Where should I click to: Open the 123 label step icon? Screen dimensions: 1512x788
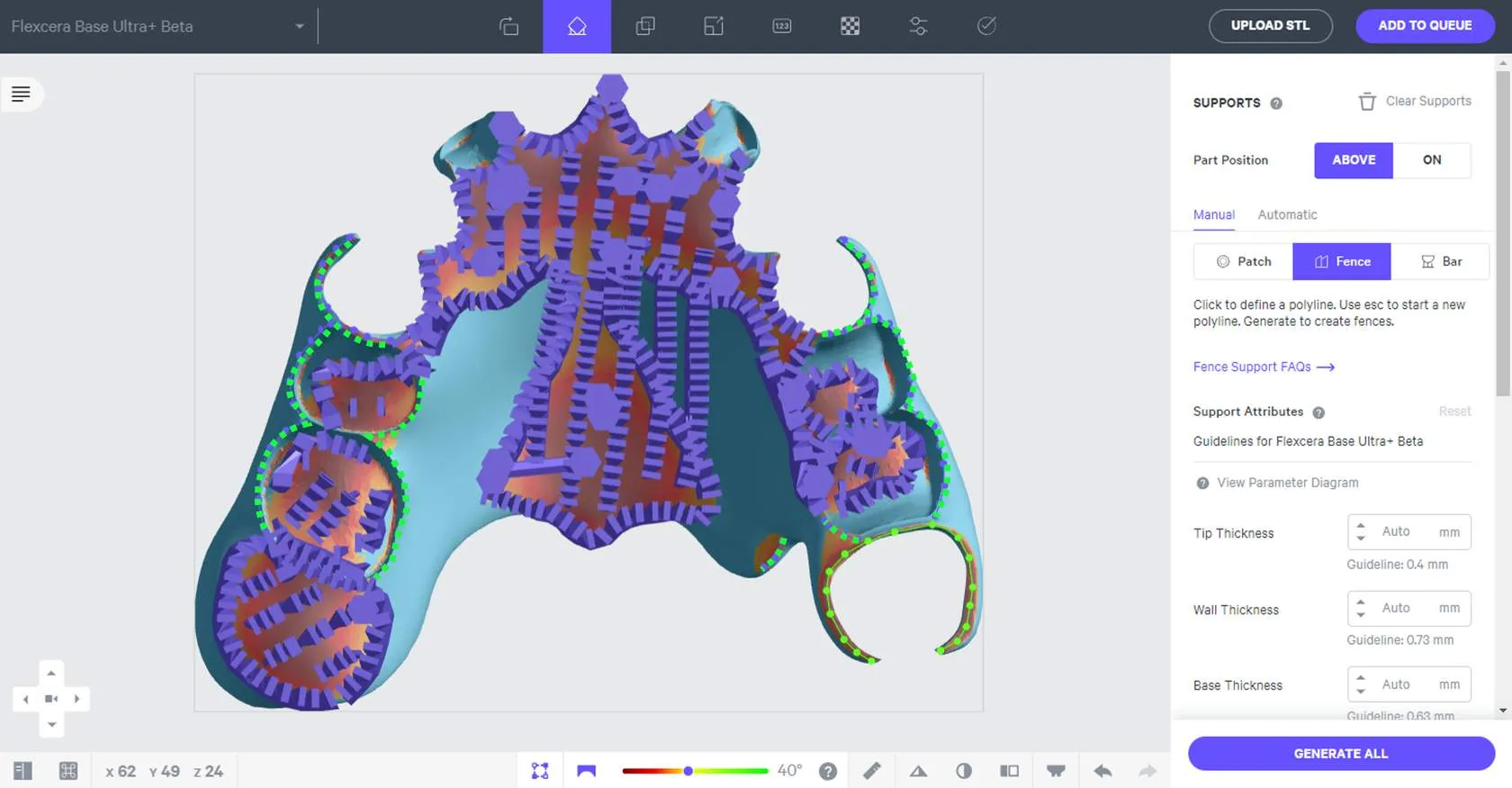[x=782, y=26]
